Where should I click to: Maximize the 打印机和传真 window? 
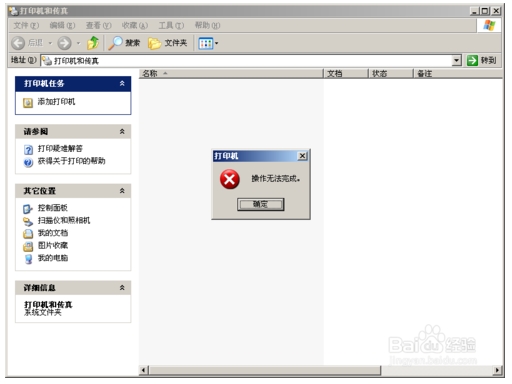[x=485, y=11]
